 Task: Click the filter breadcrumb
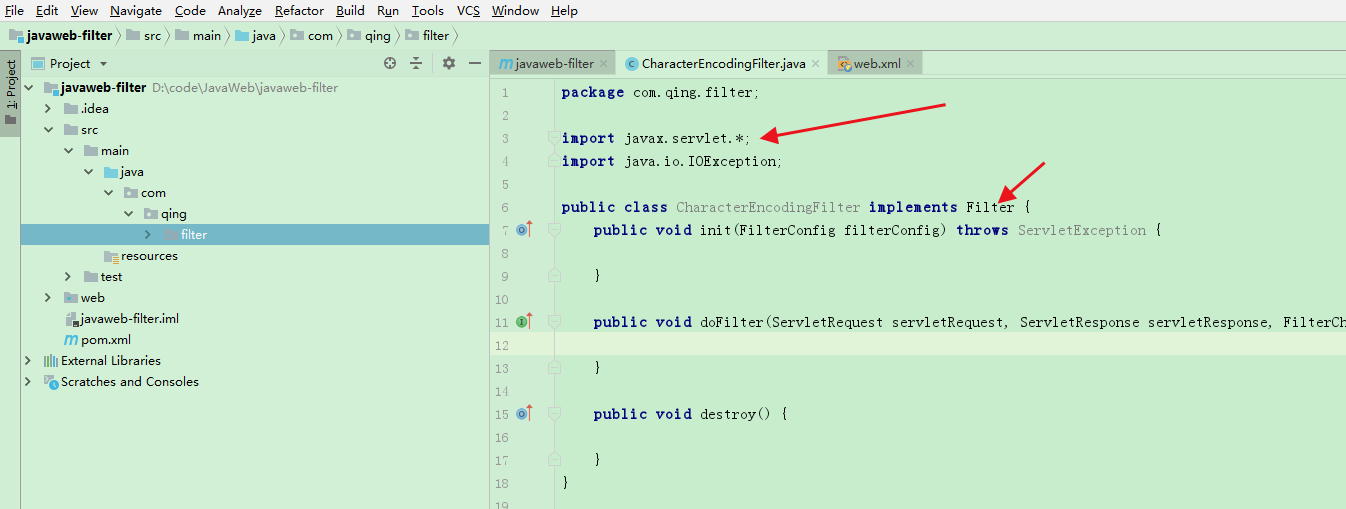click(x=427, y=35)
